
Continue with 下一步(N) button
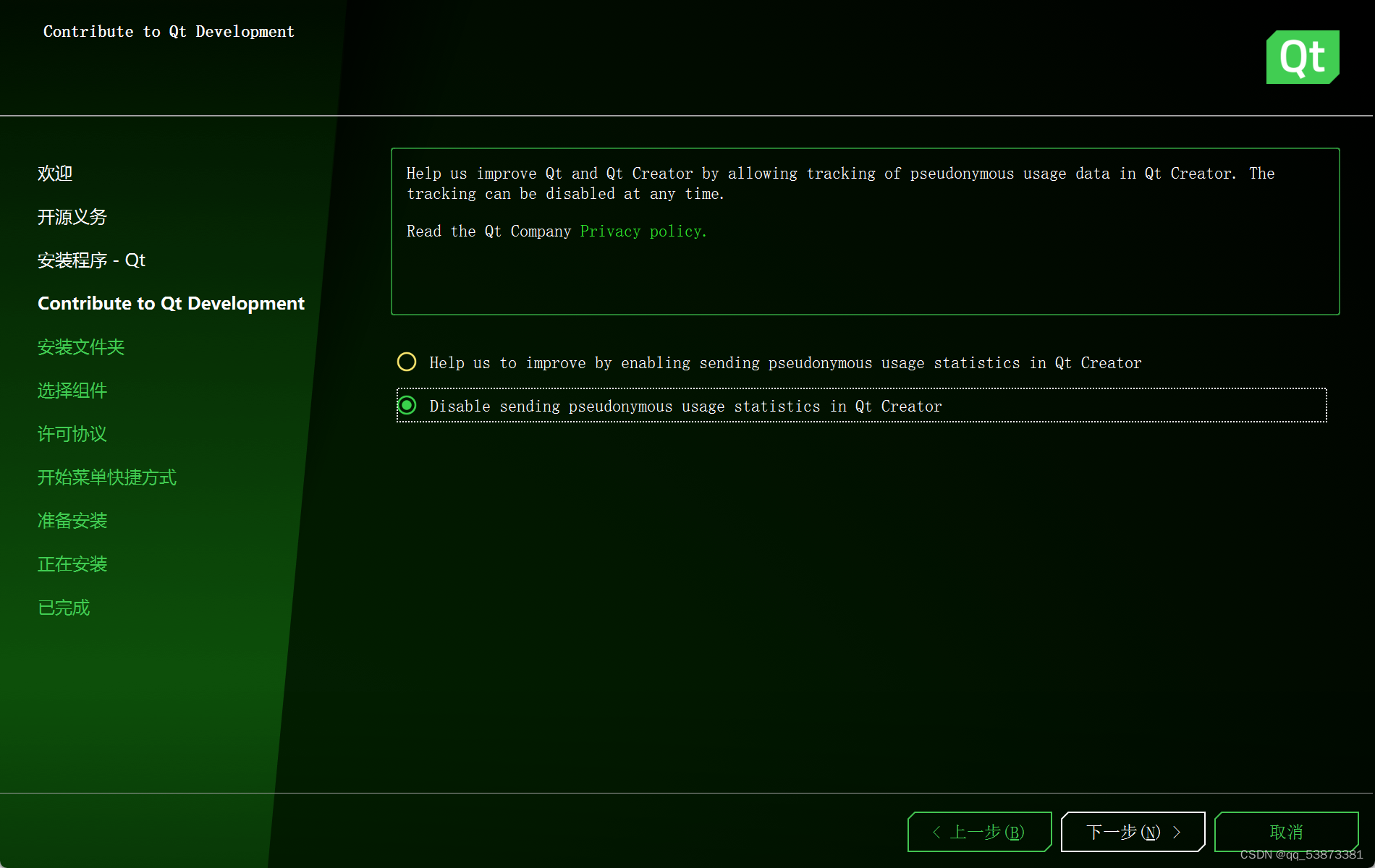point(1133,832)
